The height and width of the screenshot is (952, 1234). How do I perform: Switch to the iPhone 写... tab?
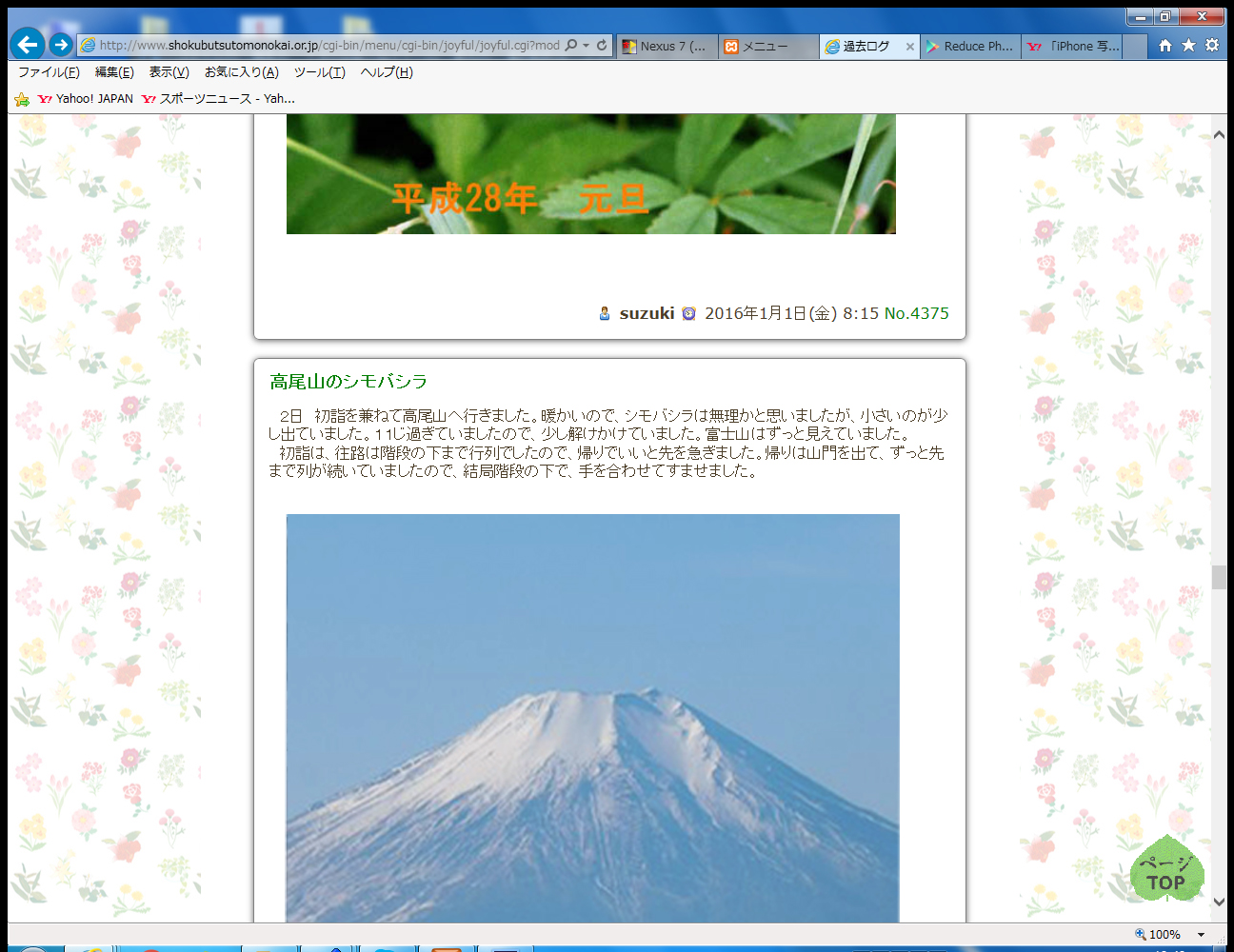coord(1073,46)
